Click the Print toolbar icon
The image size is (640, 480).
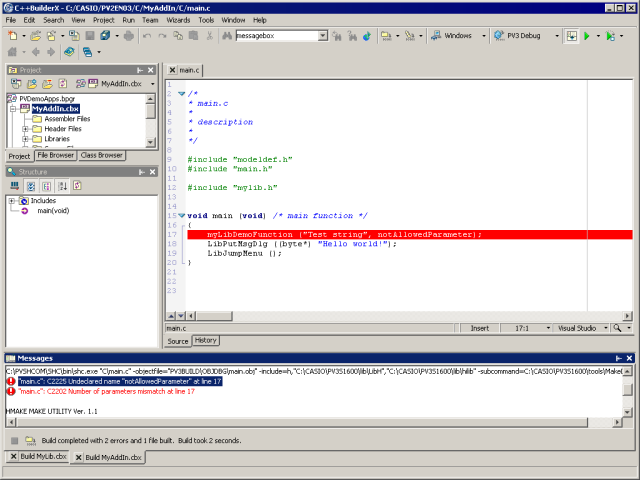click(x=129, y=36)
